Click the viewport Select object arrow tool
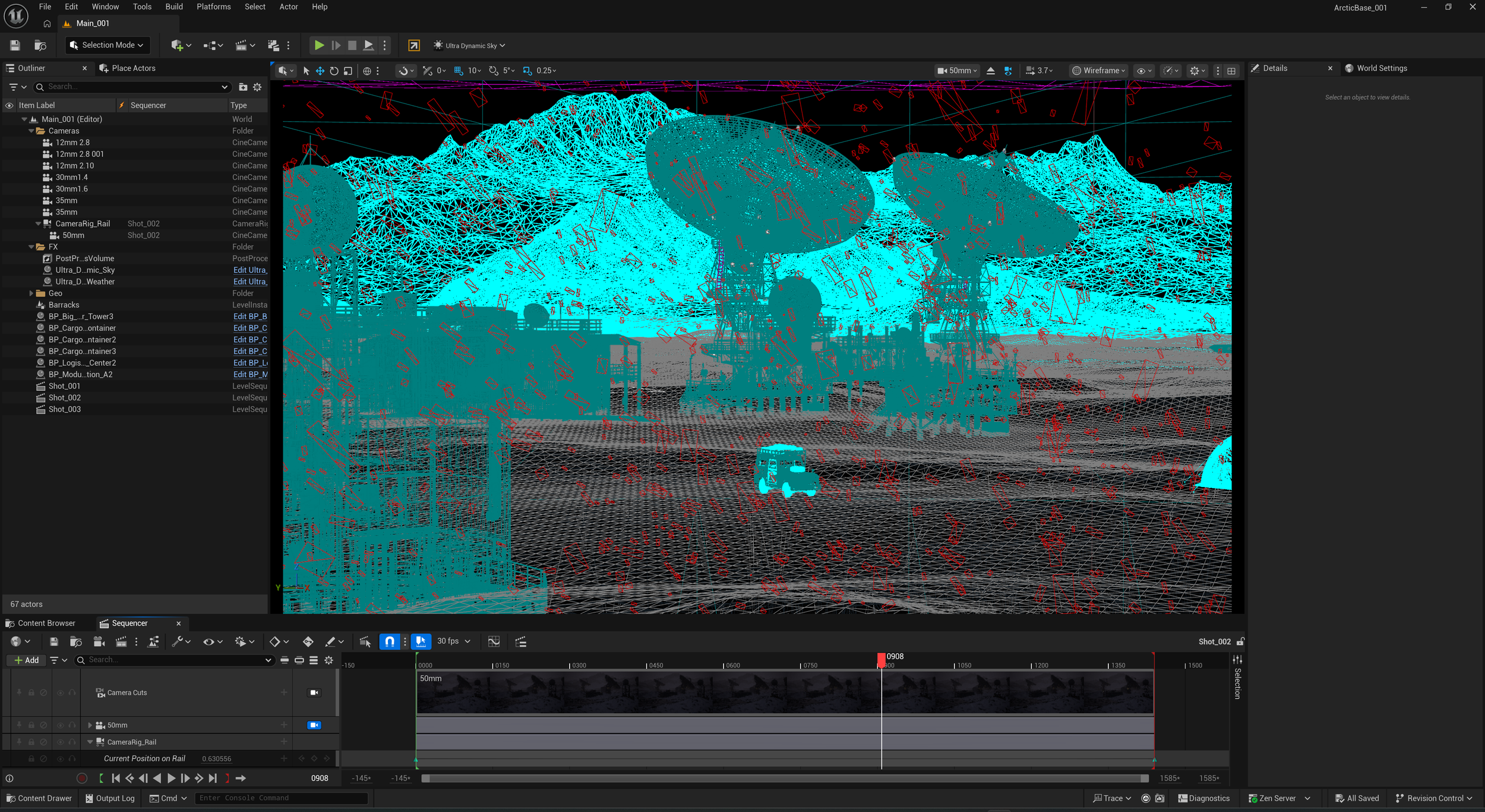The width and height of the screenshot is (1485, 812). tap(307, 71)
